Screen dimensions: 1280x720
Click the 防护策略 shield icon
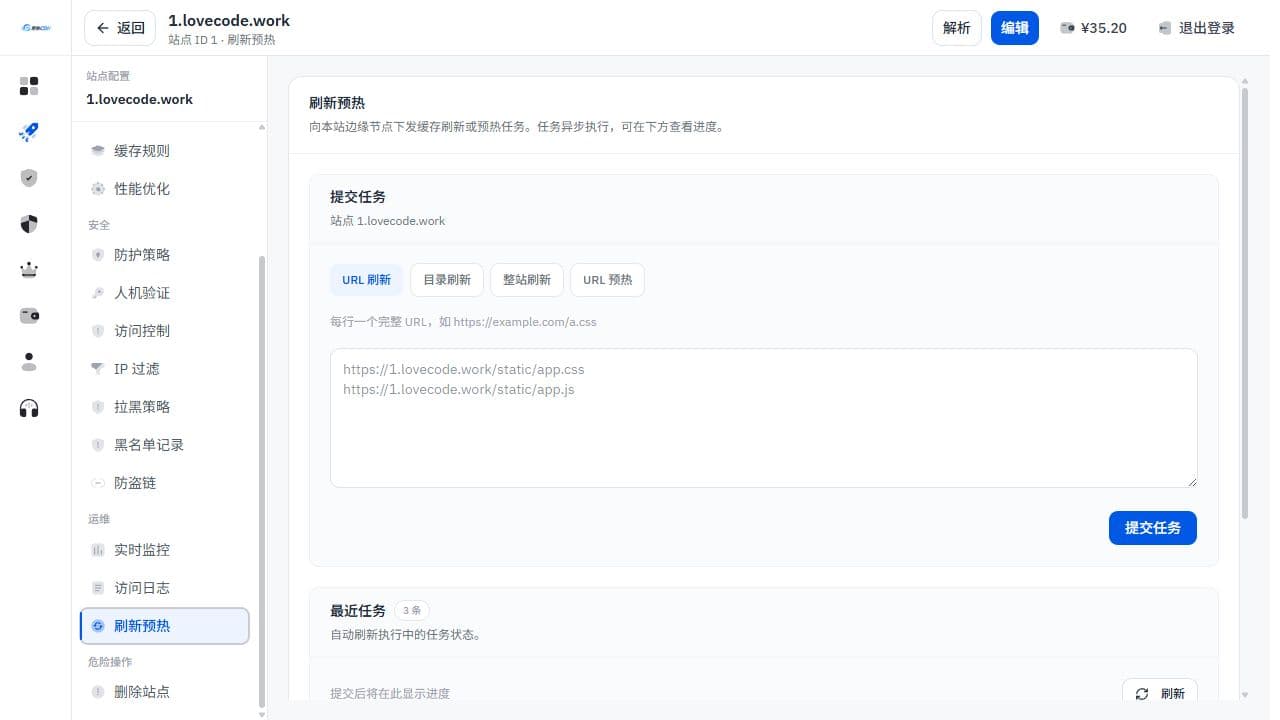point(98,255)
